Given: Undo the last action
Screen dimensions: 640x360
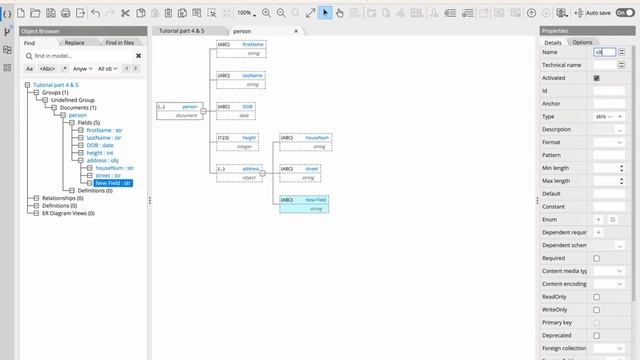Looking at the screenshot, I should tap(96, 13).
